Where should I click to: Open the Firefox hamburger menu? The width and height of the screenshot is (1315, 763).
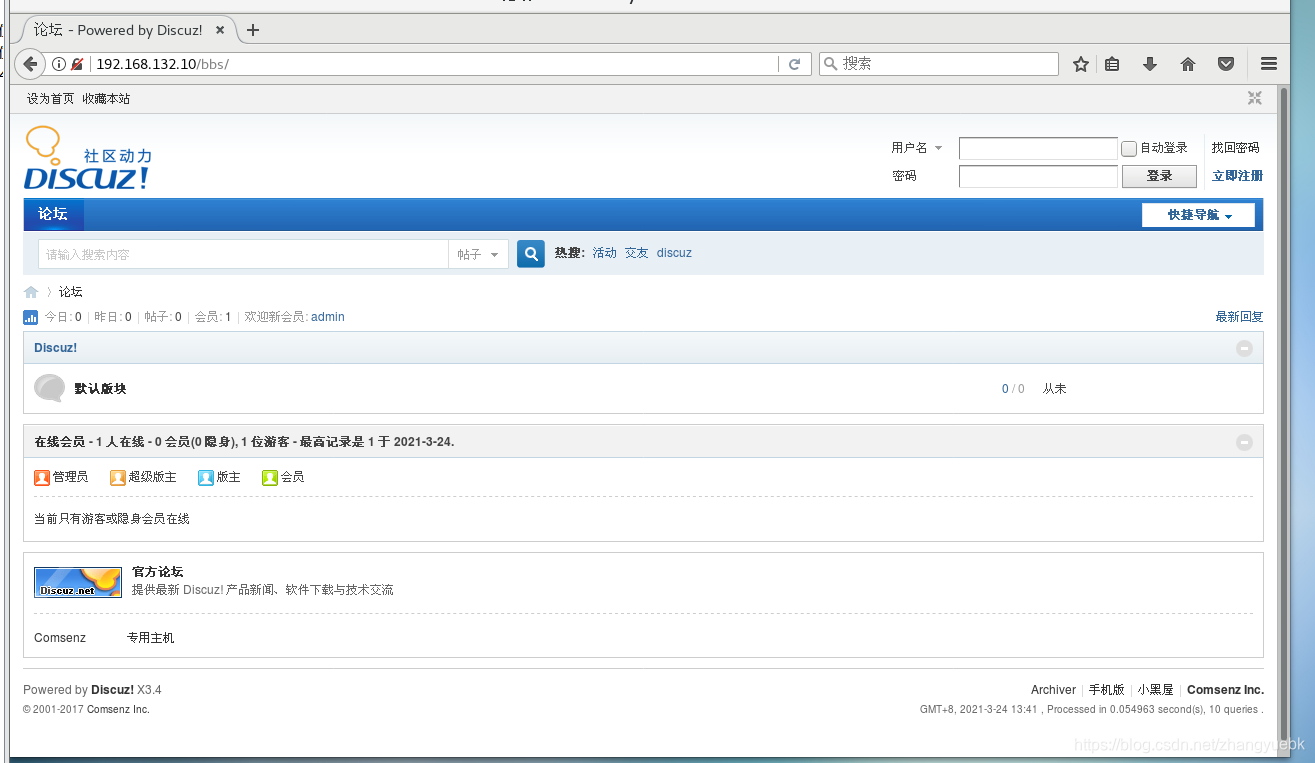1269,64
